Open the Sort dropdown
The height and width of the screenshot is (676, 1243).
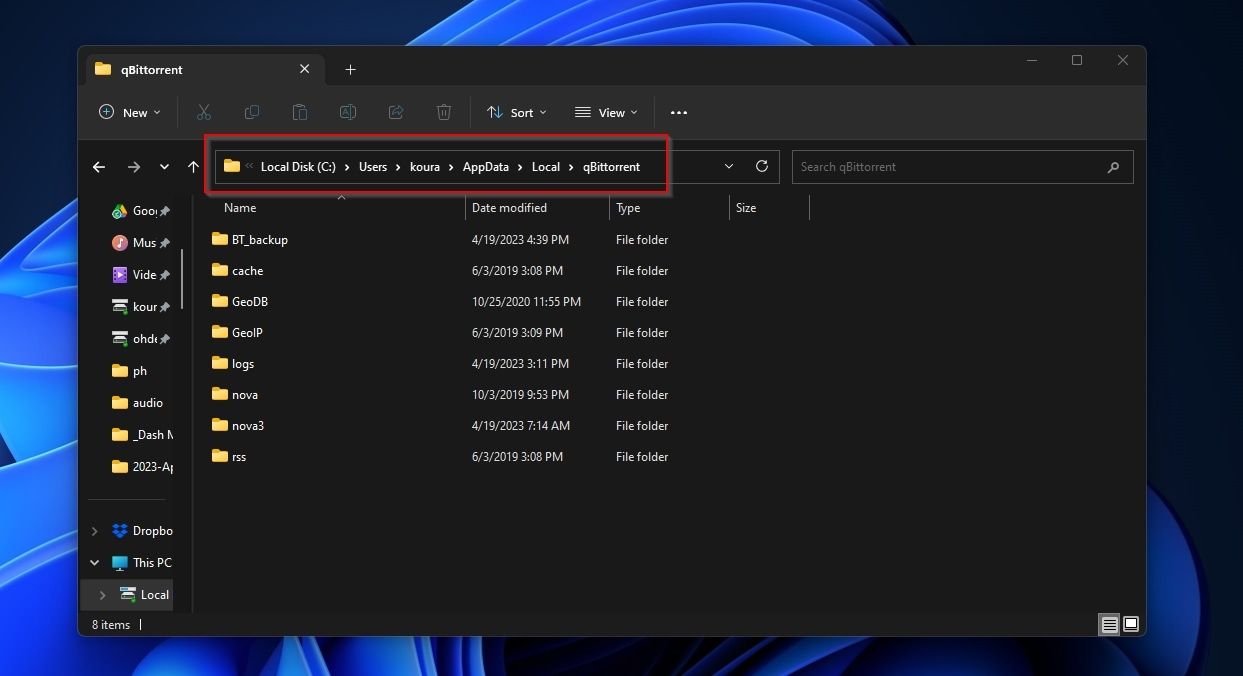[x=516, y=112]
